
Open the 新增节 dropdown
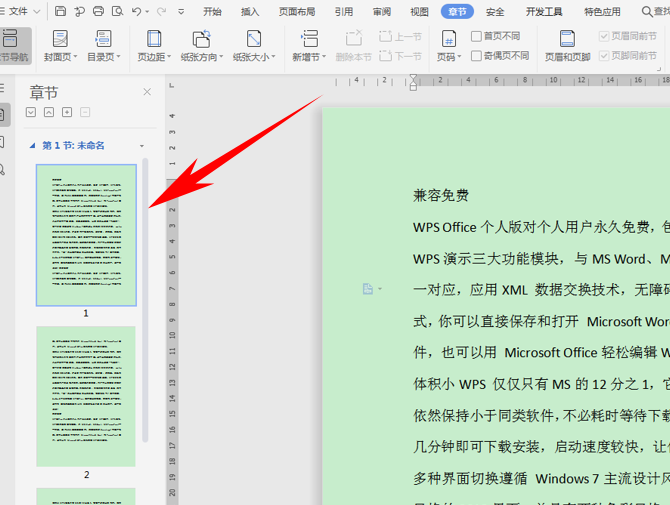click(x=309, y=46)
